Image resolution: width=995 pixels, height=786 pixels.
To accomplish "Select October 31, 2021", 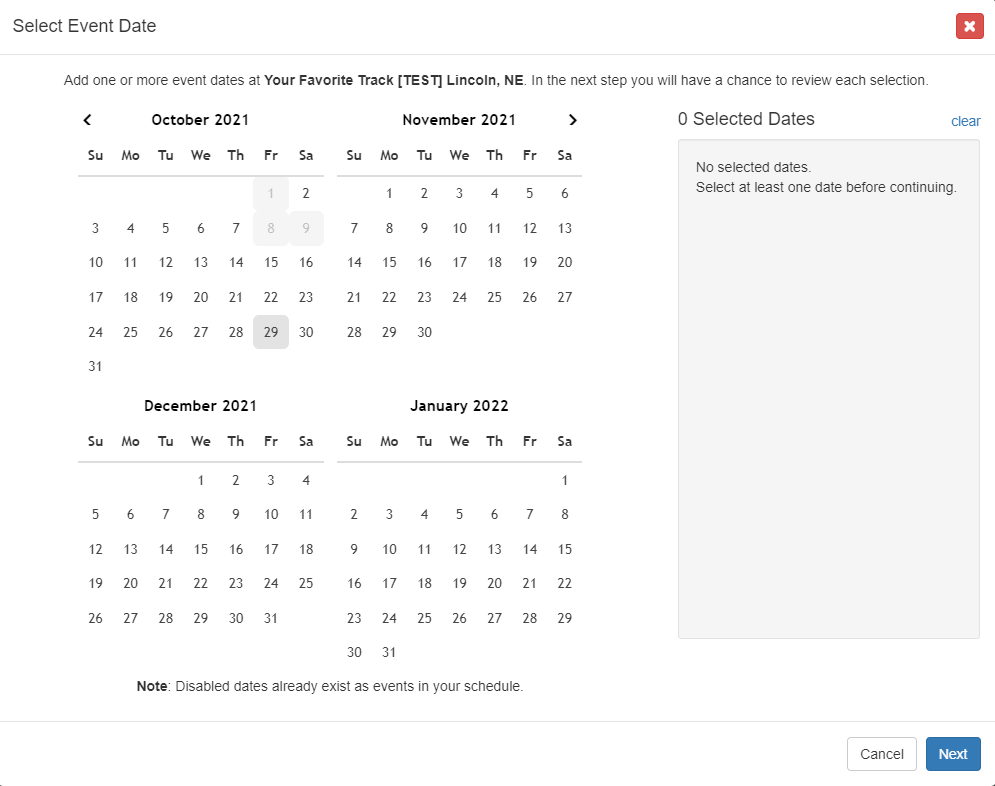I will coord(95,366).
